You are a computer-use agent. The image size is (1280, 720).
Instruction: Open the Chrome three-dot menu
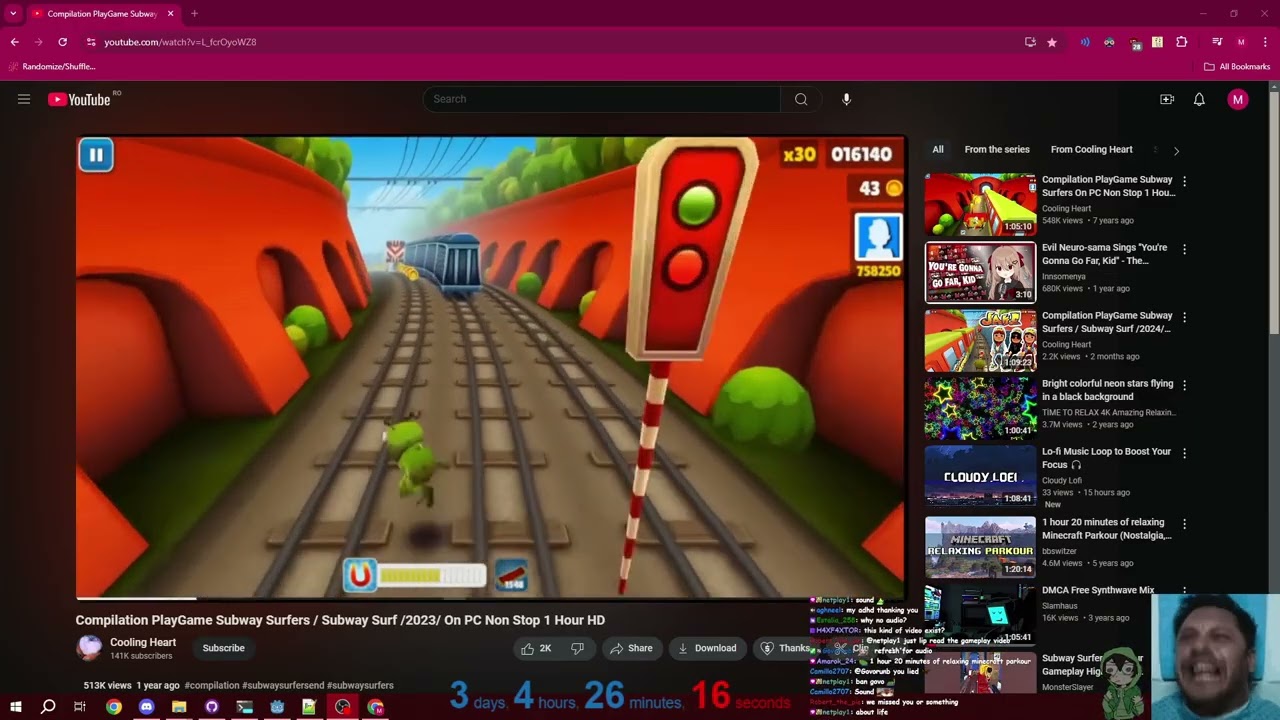1265,42
